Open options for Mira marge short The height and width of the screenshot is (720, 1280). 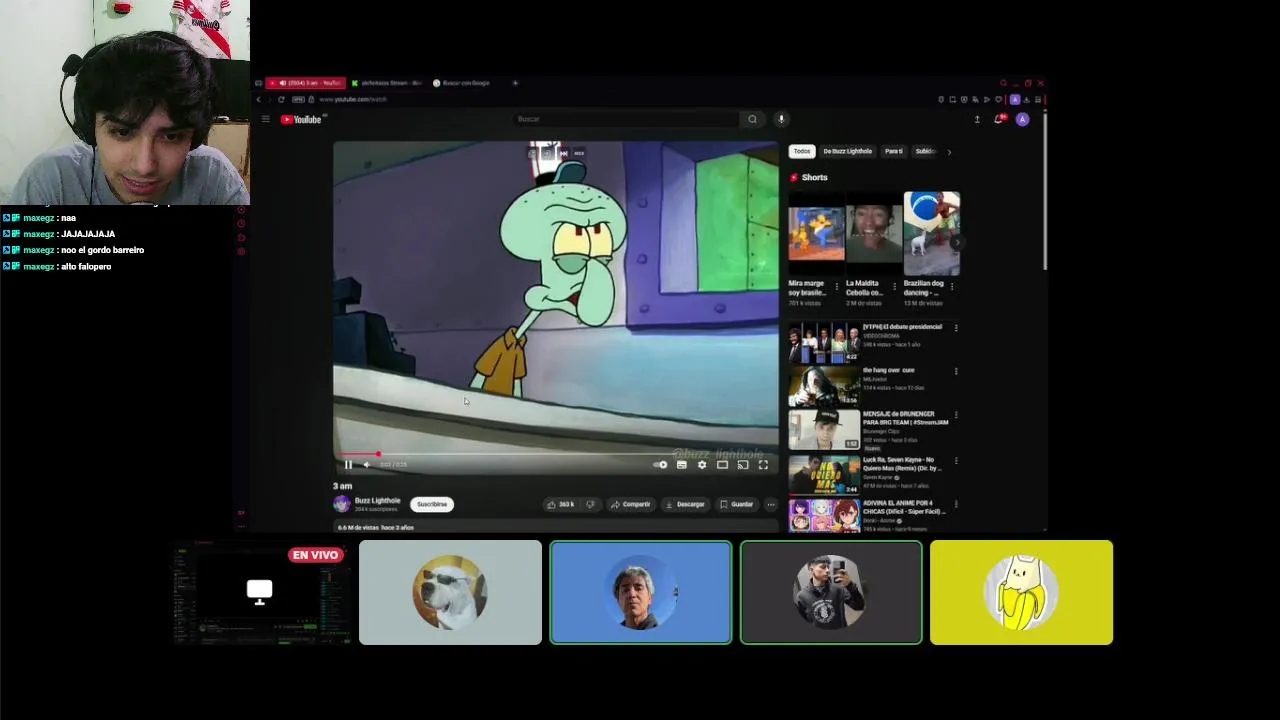point(836,286)
